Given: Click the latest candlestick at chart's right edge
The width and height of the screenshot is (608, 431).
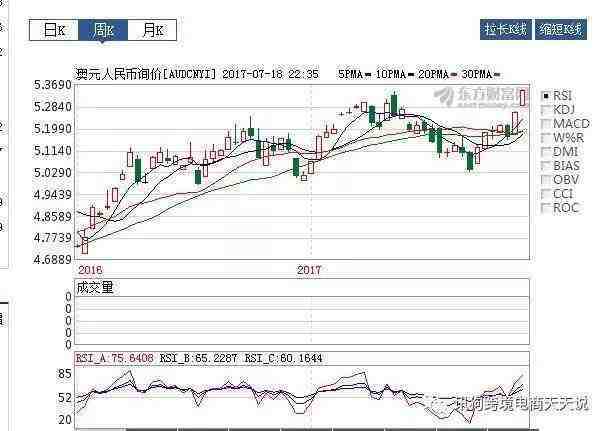Looking at the screenshot, I should (523, 97).
